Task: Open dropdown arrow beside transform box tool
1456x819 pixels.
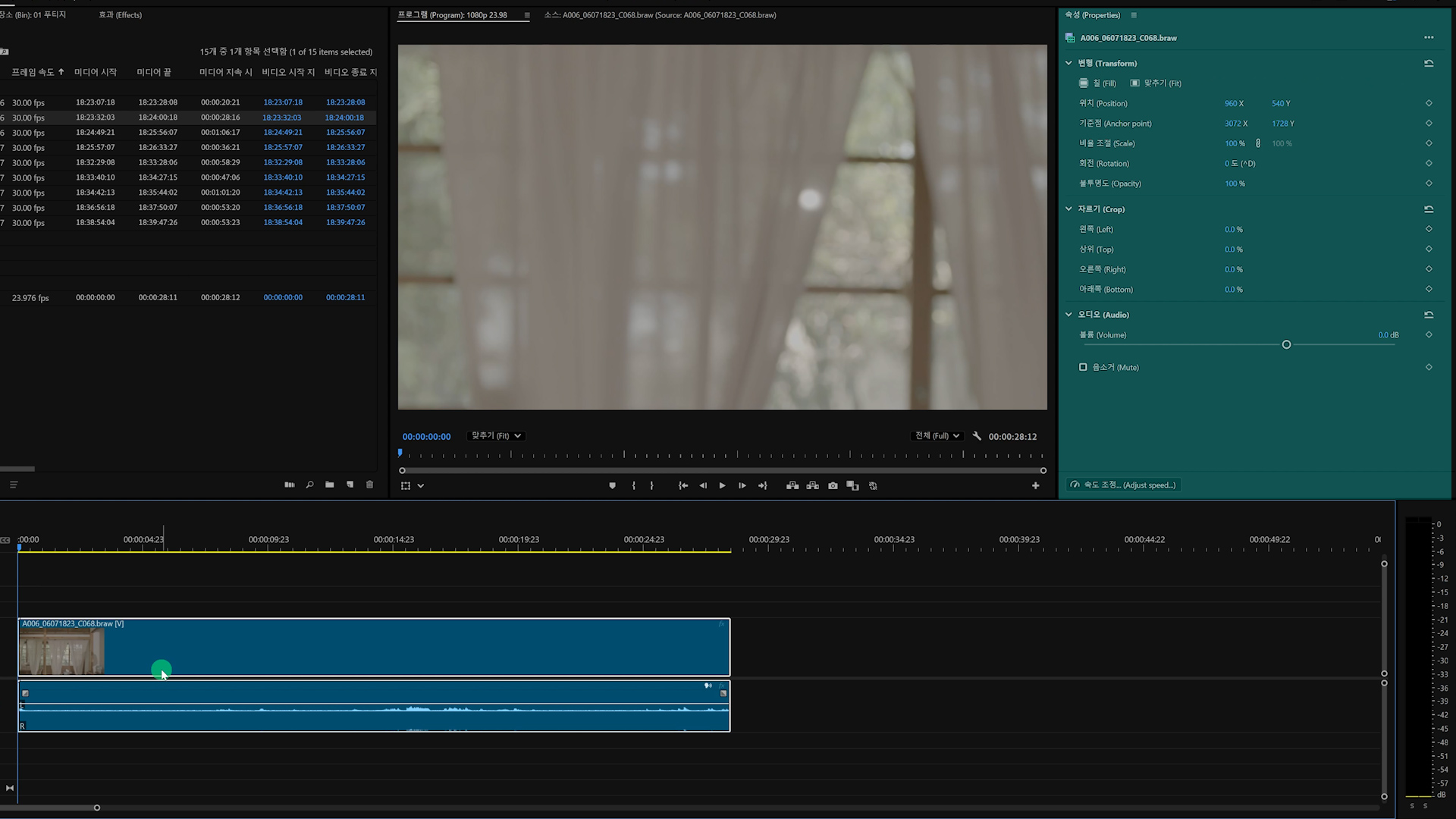Action: click(x=421, y=486)
